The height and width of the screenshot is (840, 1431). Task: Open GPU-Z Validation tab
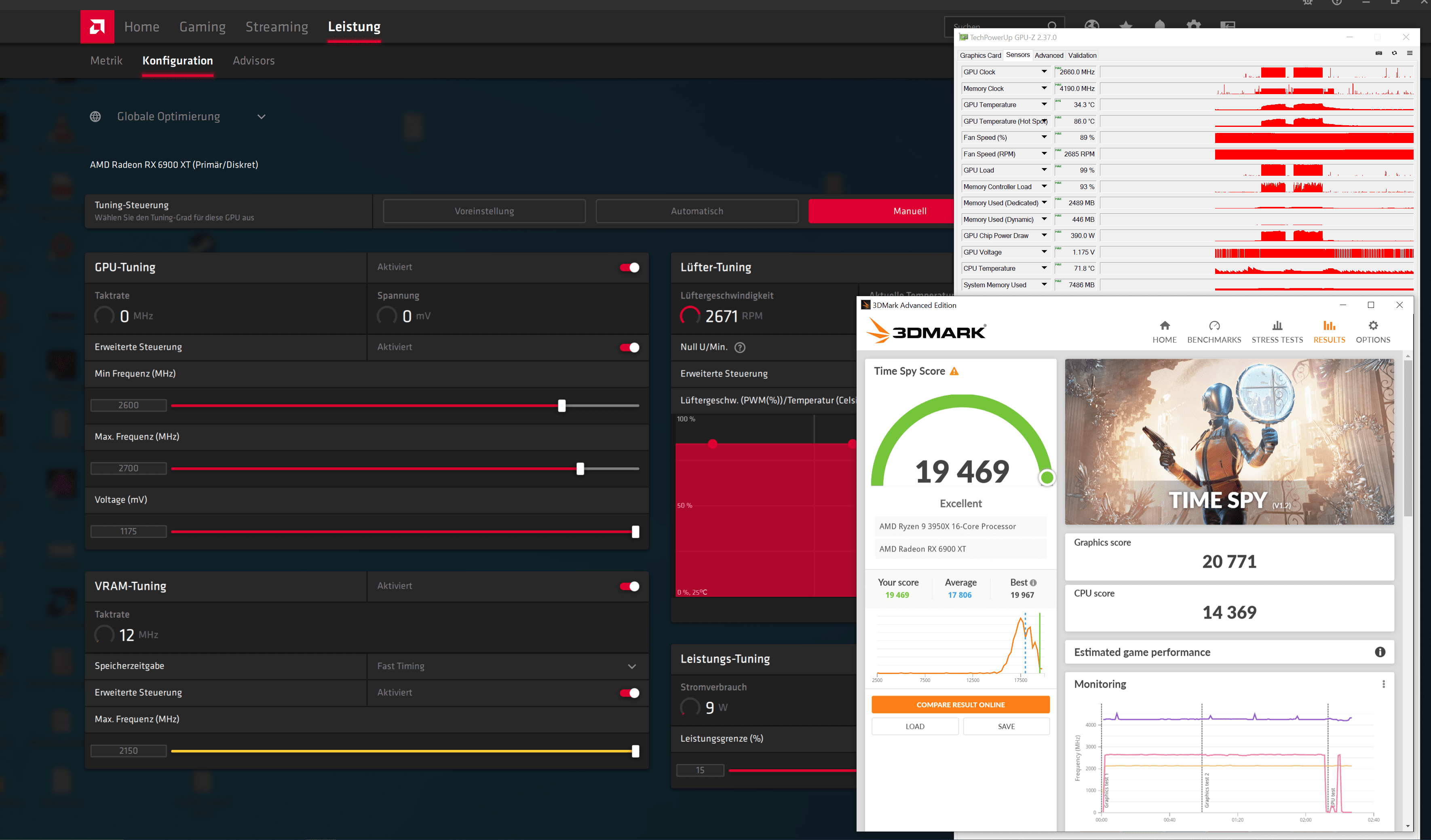1082,56
